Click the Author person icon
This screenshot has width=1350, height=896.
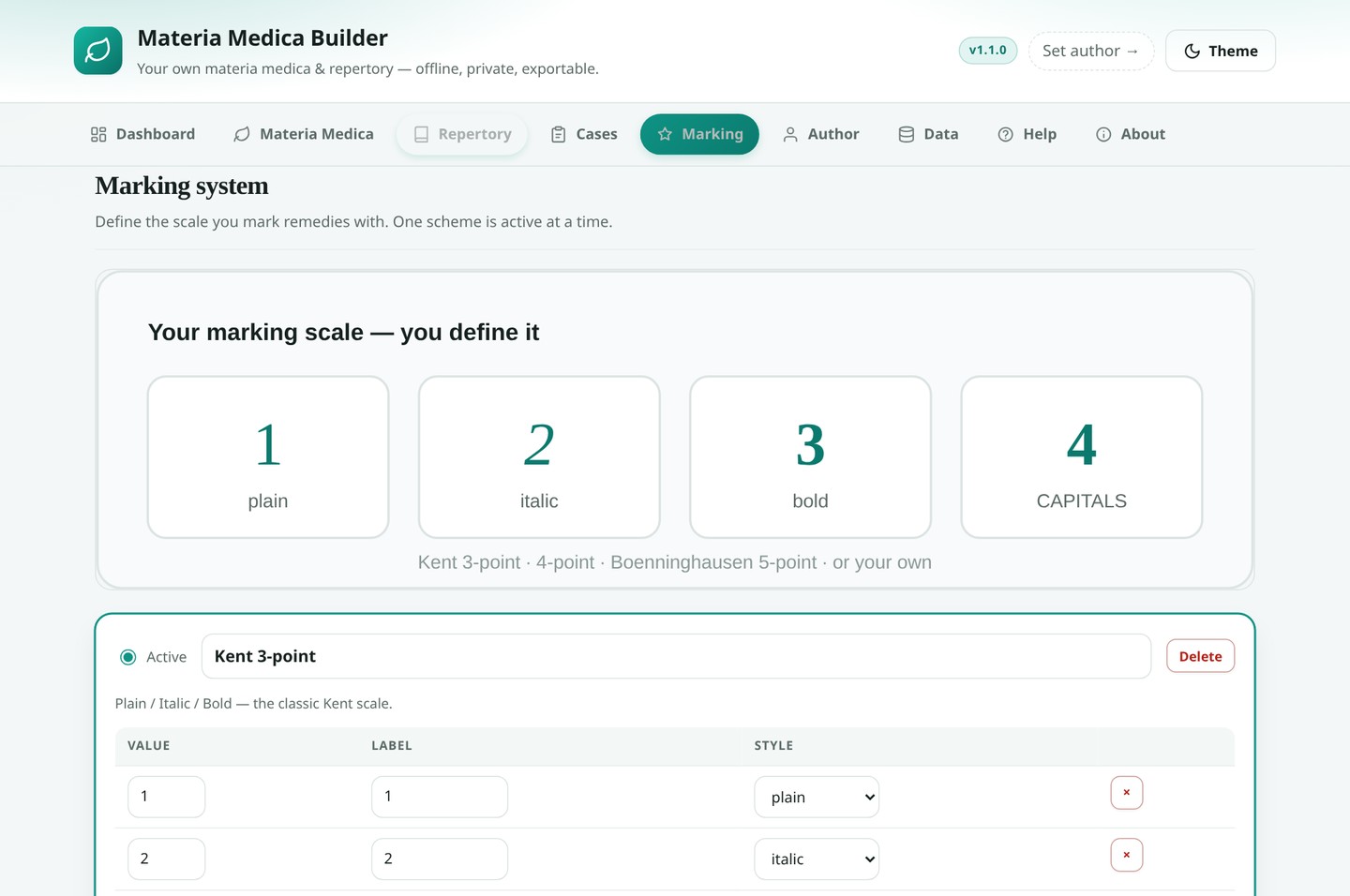[x=790, y=134]
